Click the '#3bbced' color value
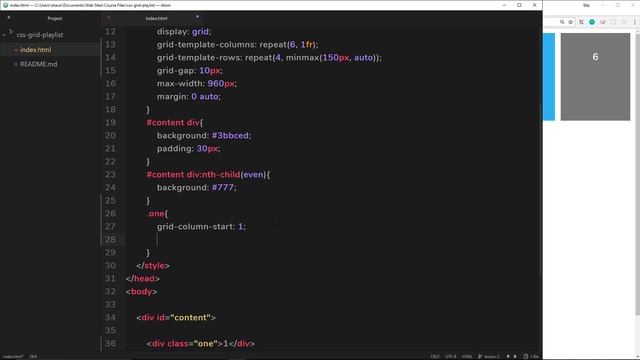Image resolution: width=640 pixels, height=360 pixels. tap(230, 136)
